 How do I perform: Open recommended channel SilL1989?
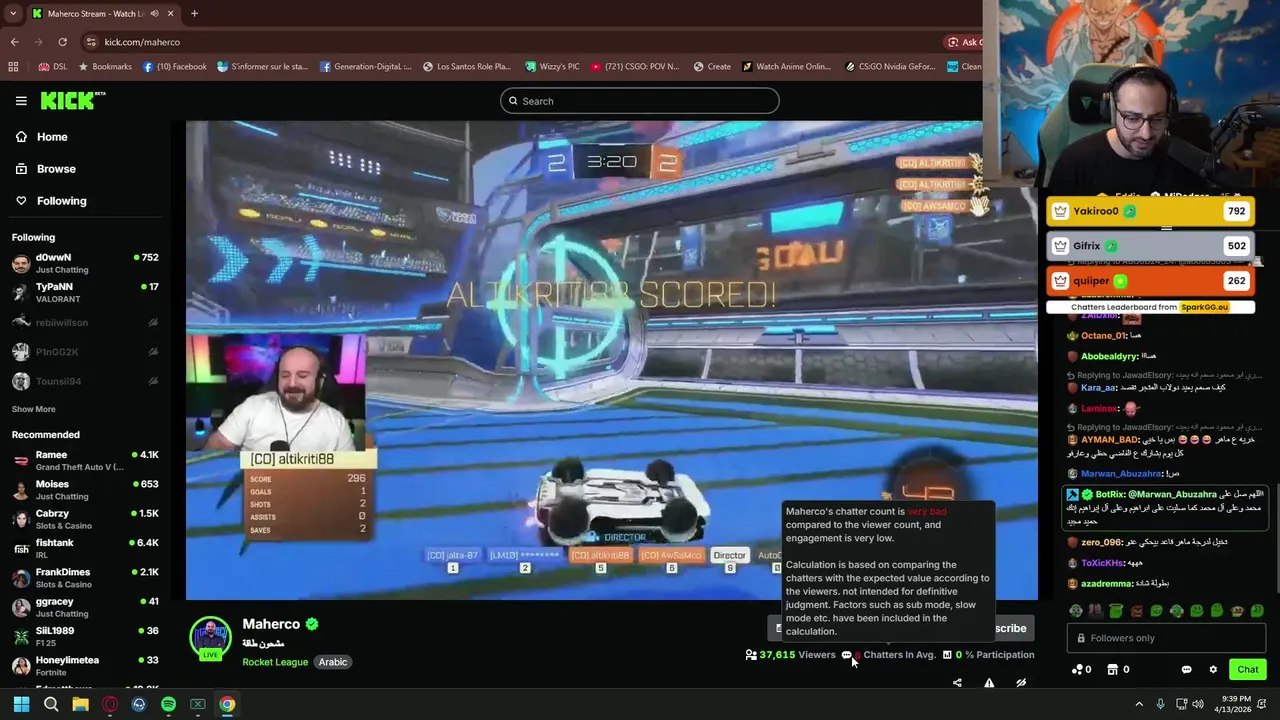pos(85,636)
